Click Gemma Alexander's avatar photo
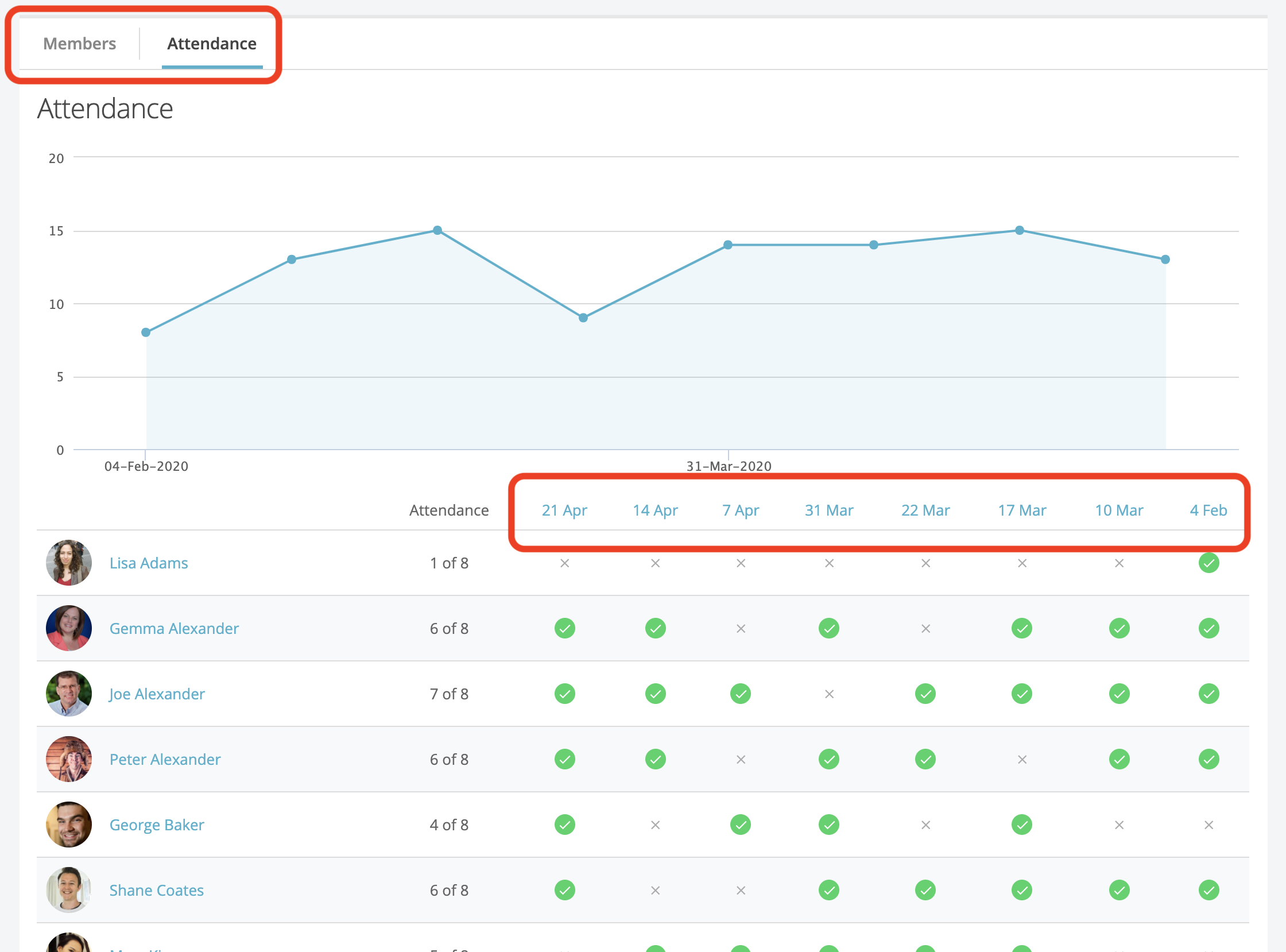This screenshot has width=1286, height=952. tap(68, 628)
